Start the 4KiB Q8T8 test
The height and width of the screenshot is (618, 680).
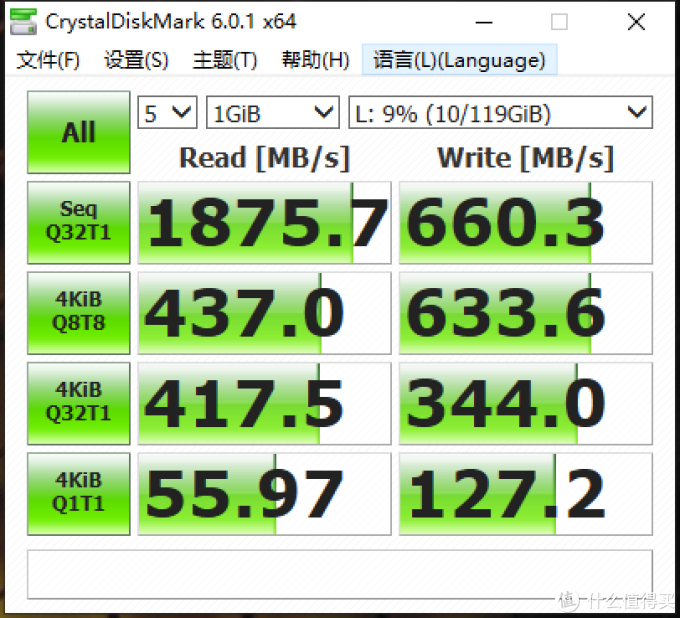(78, 313)
